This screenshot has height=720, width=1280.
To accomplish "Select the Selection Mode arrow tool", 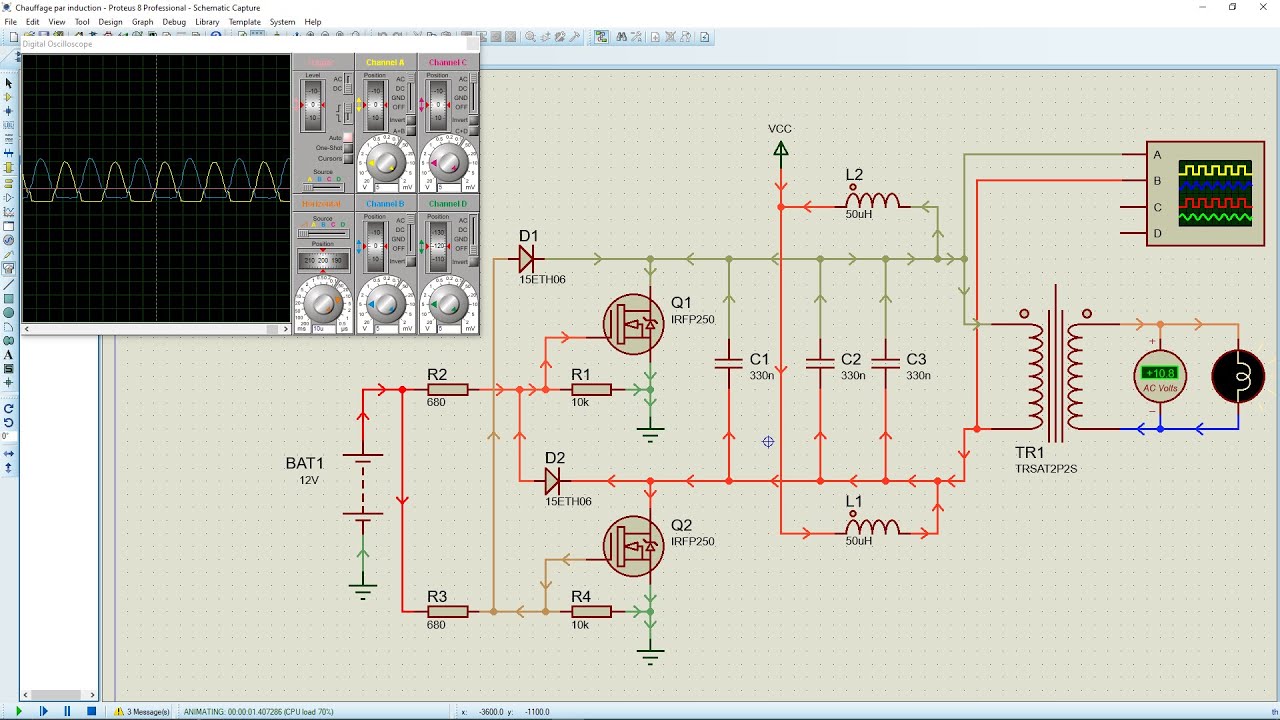I will pos(9,82).
